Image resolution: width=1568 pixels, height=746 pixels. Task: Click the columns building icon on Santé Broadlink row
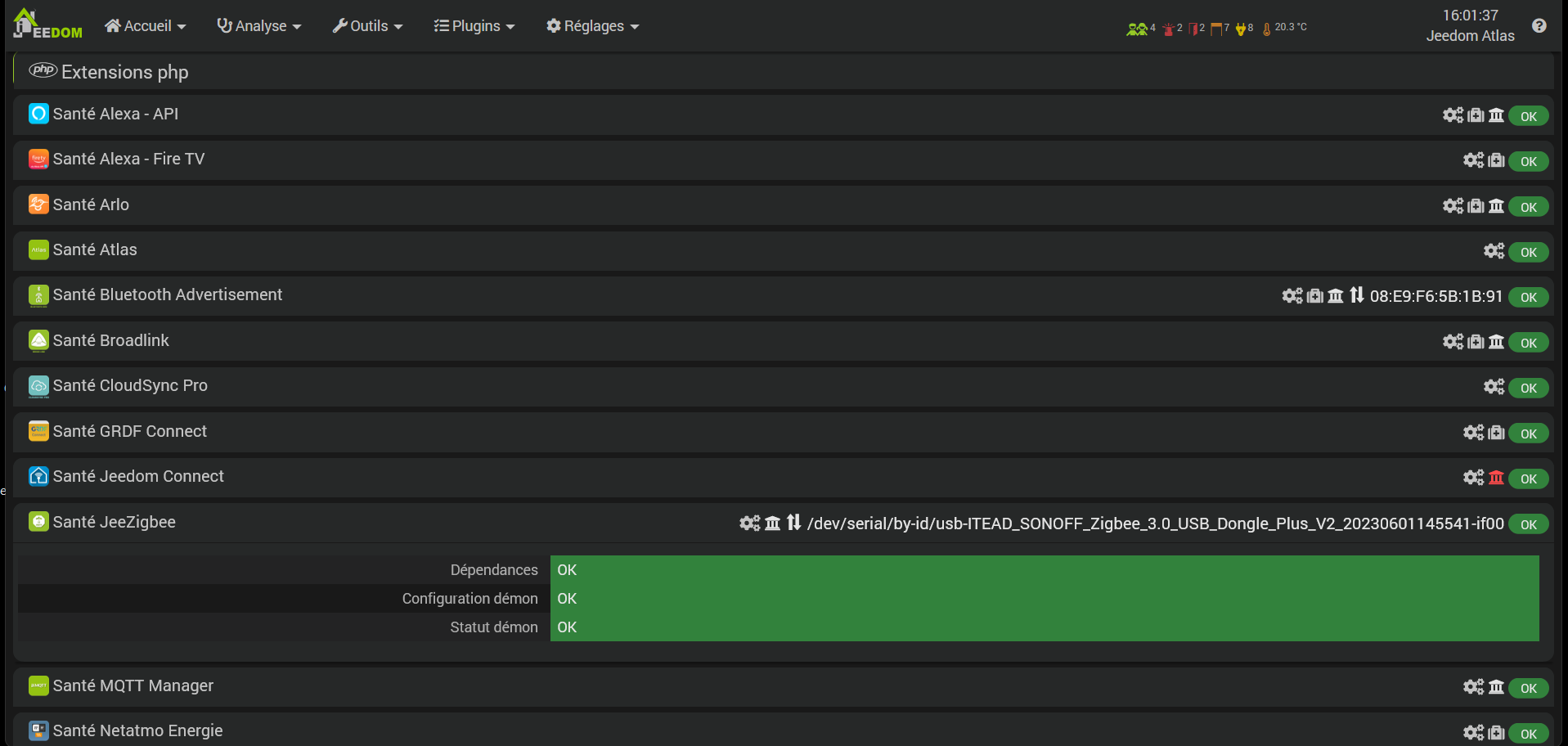1496,342
